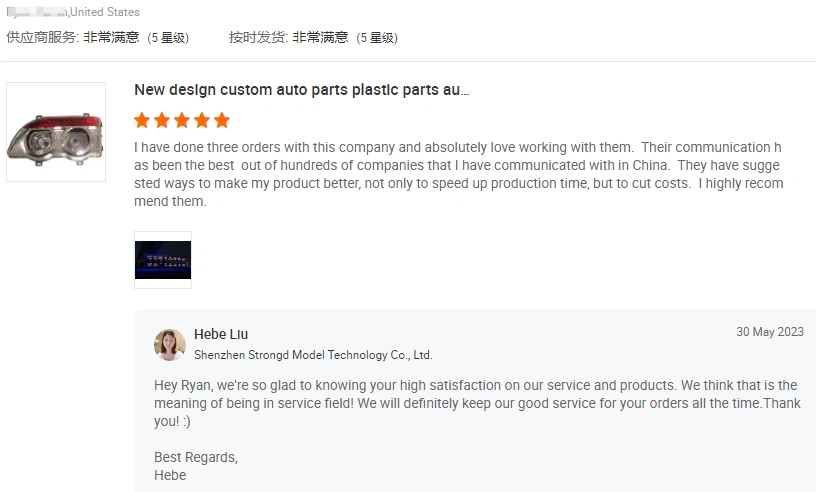Select the fifth orange rating star

coord(222,120)
